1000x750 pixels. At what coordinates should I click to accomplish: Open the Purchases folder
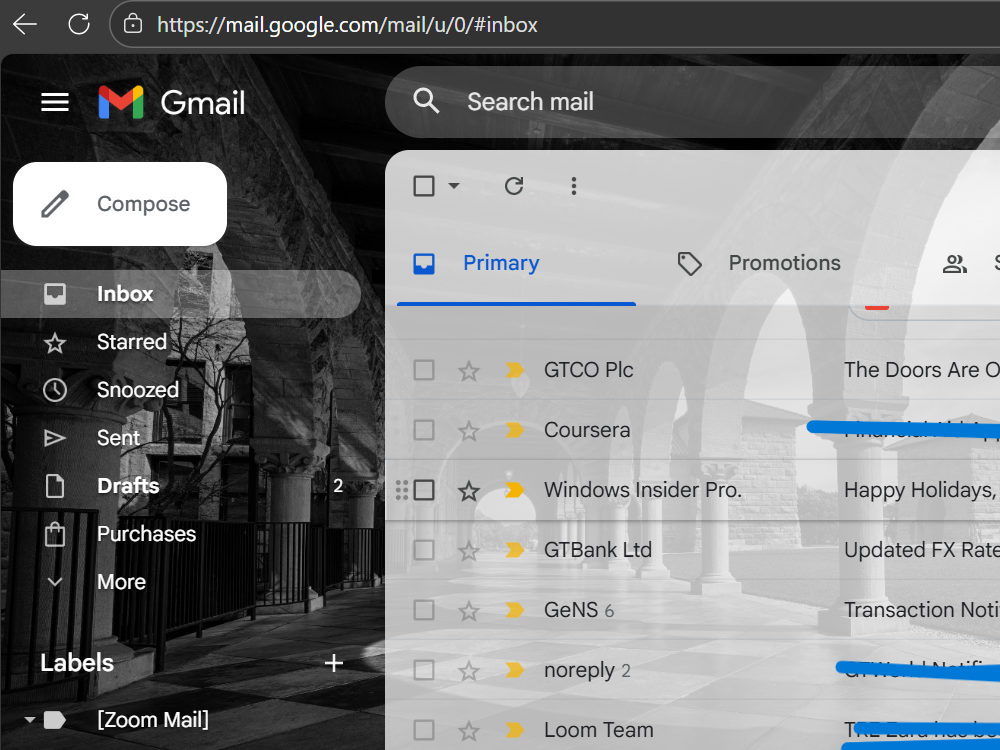(x=146, y=534)
